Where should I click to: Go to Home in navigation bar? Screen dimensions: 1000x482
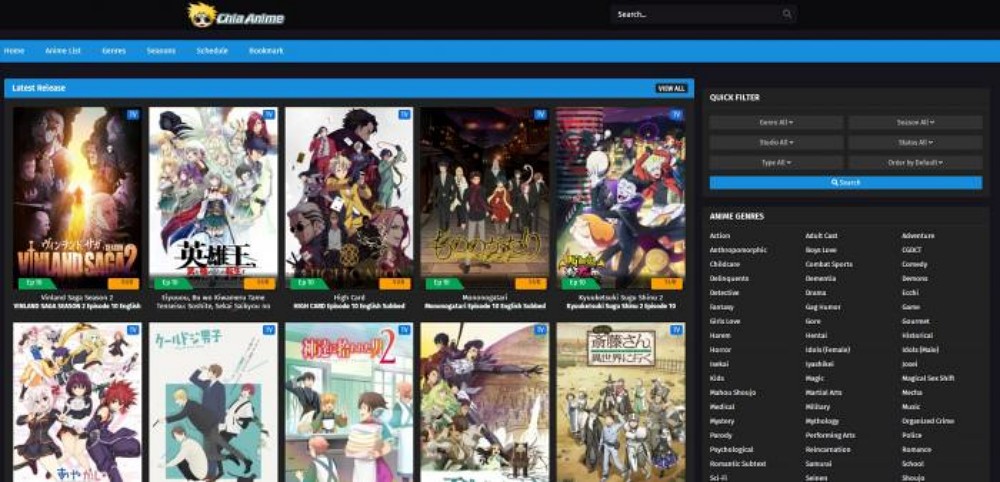[14, 51]
